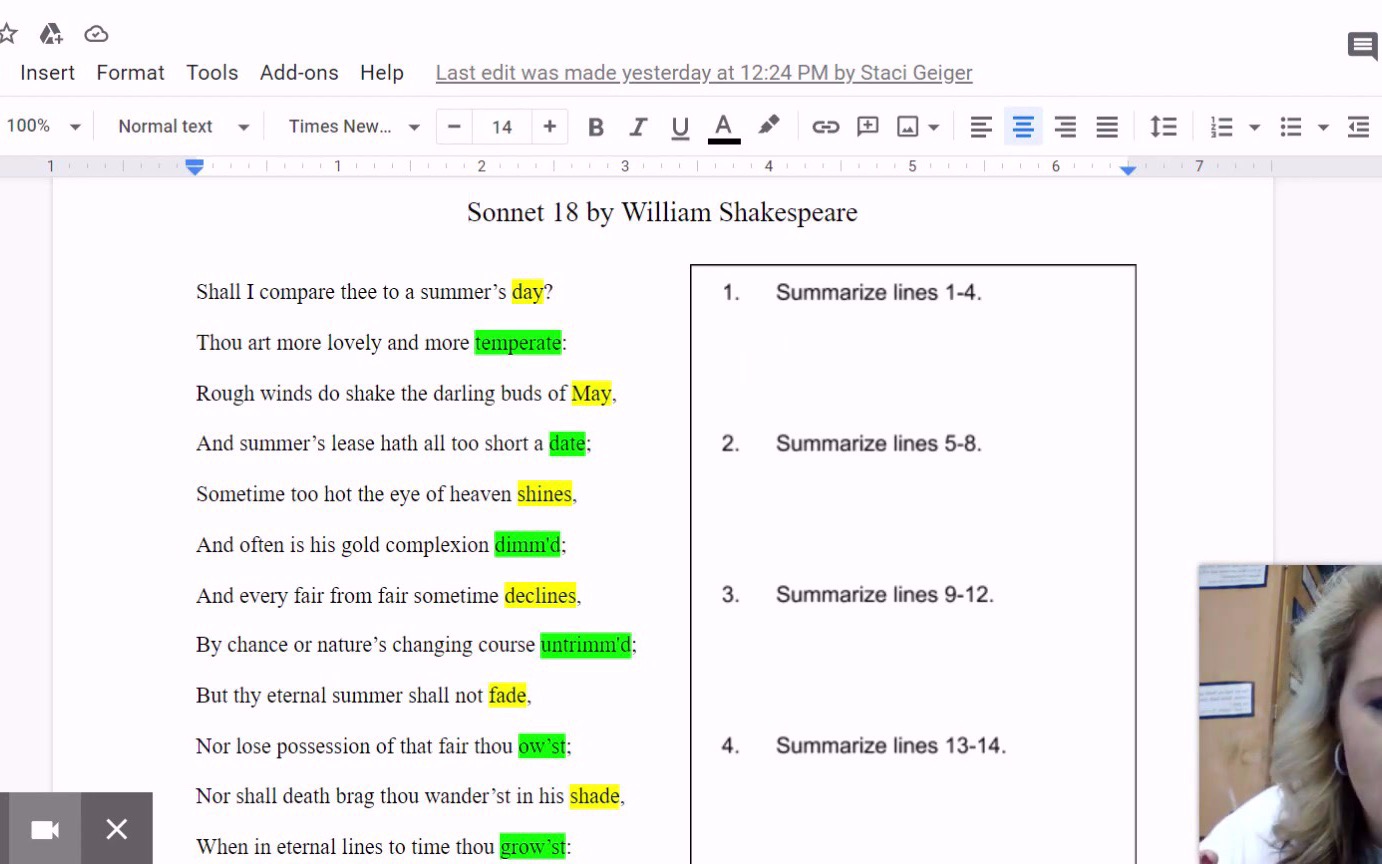Viewport: 1382px width, 864px height.
Task: Open the text color picker
Action: [x=724, y=127]
